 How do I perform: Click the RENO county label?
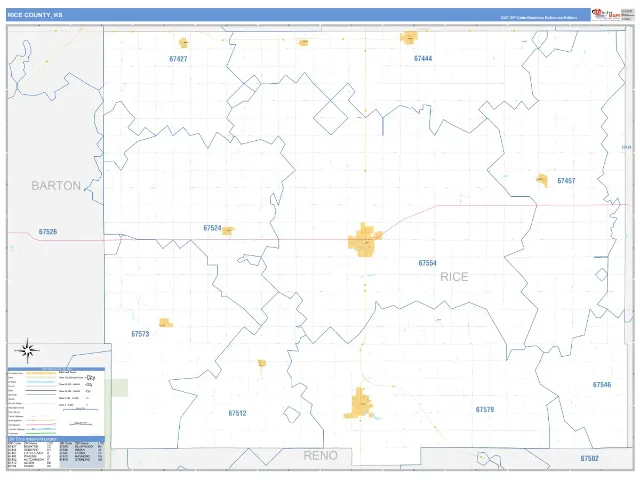tap(320, 456)
